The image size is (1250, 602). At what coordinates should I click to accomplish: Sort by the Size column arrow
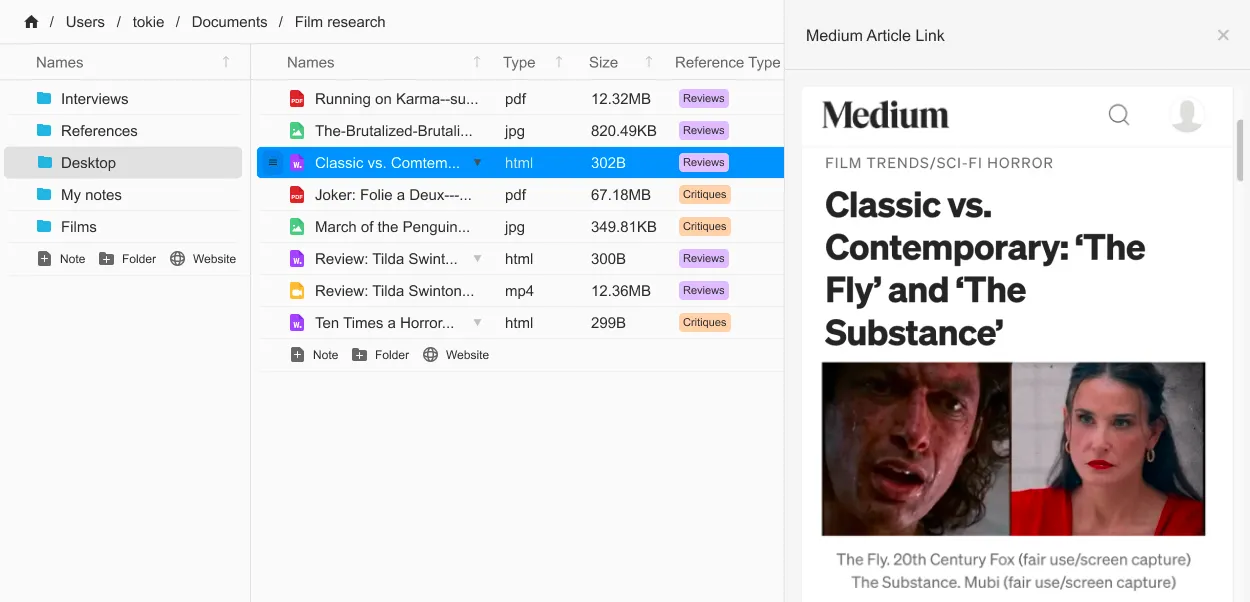(x=649, y=62)
